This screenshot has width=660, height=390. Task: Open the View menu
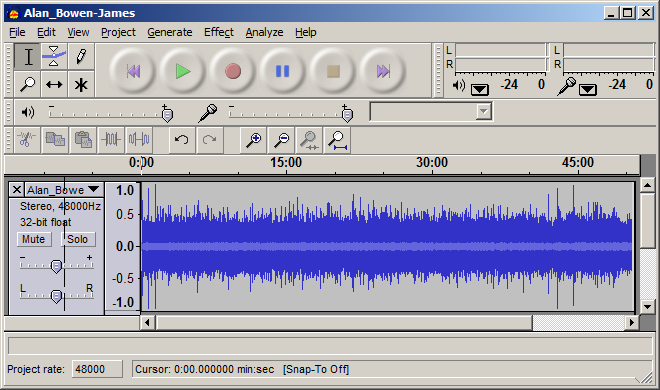tap(78, 32)
